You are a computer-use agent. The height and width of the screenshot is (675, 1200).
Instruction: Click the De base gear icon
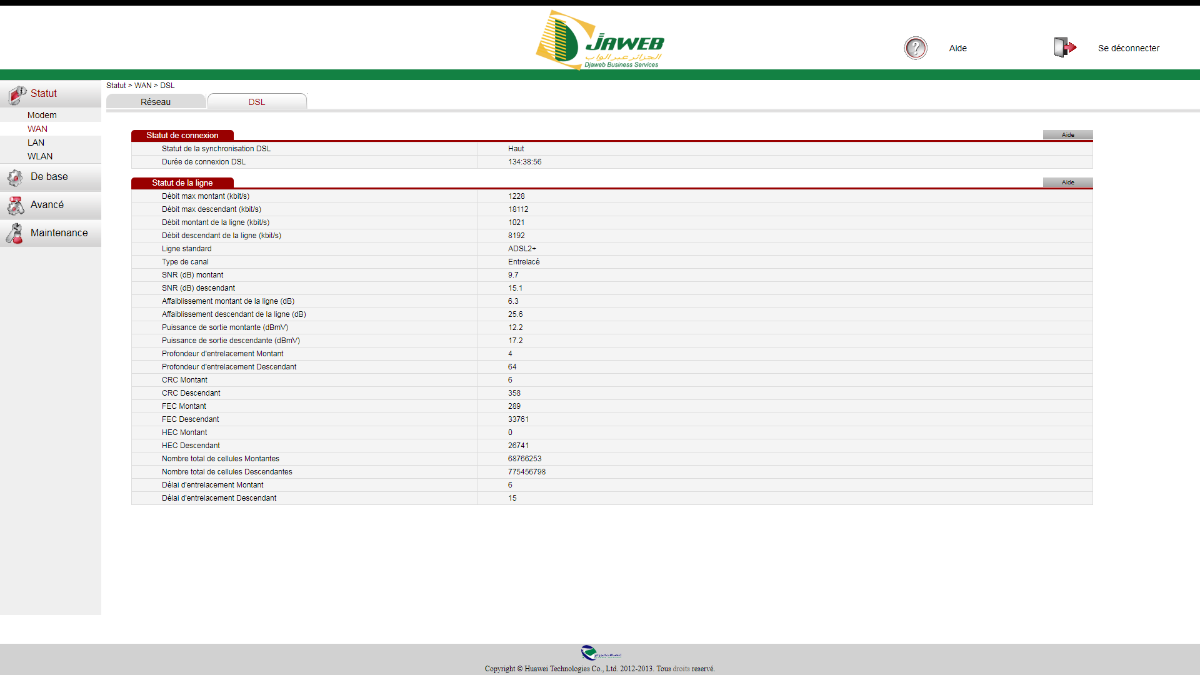coord(15,178)
